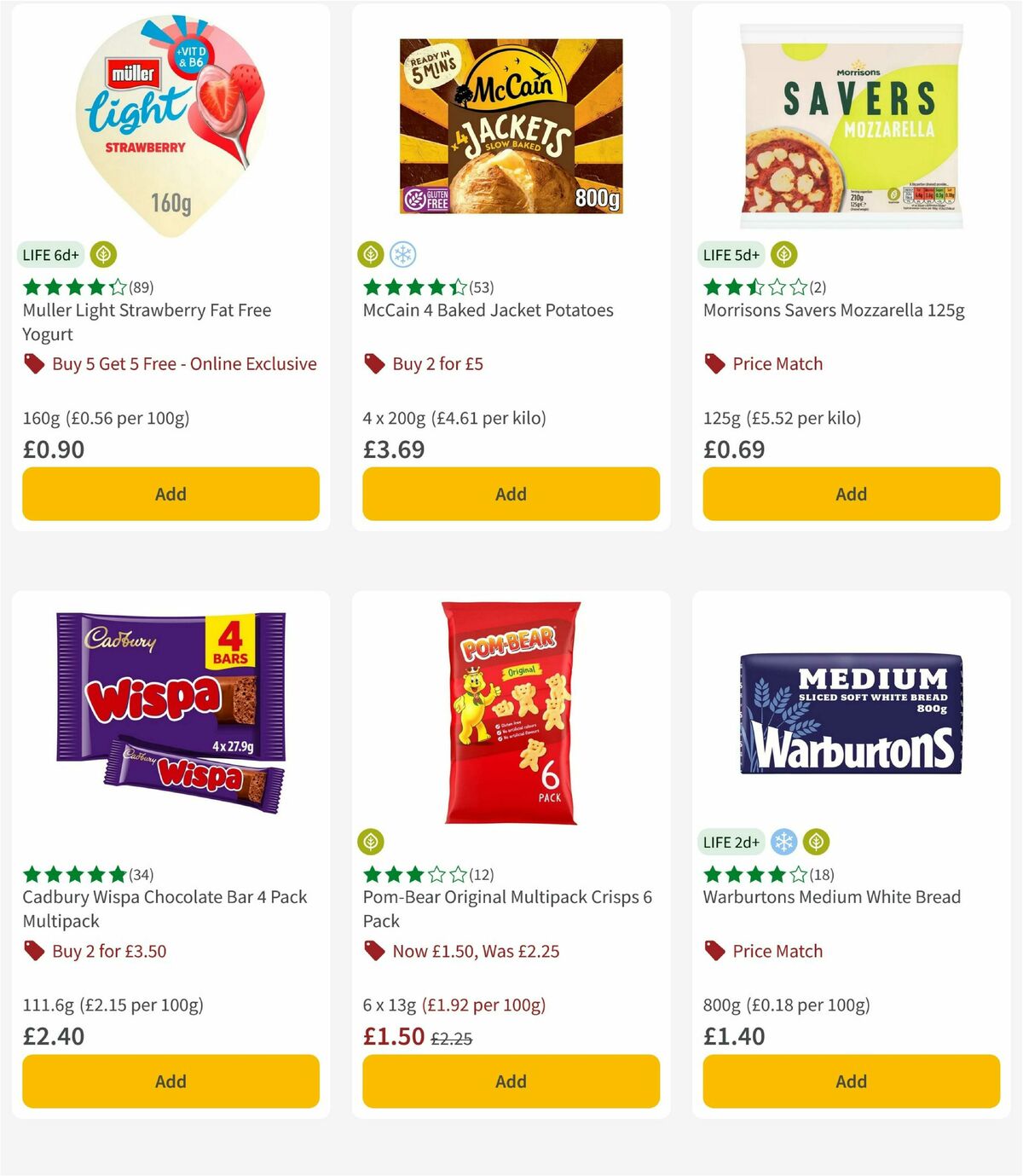Add Muller Light Strawberry yogurt to basket
Image resolution: width=1023 pixels, height=1176 pixels.
pyautogui.click(x=170, y=494)
